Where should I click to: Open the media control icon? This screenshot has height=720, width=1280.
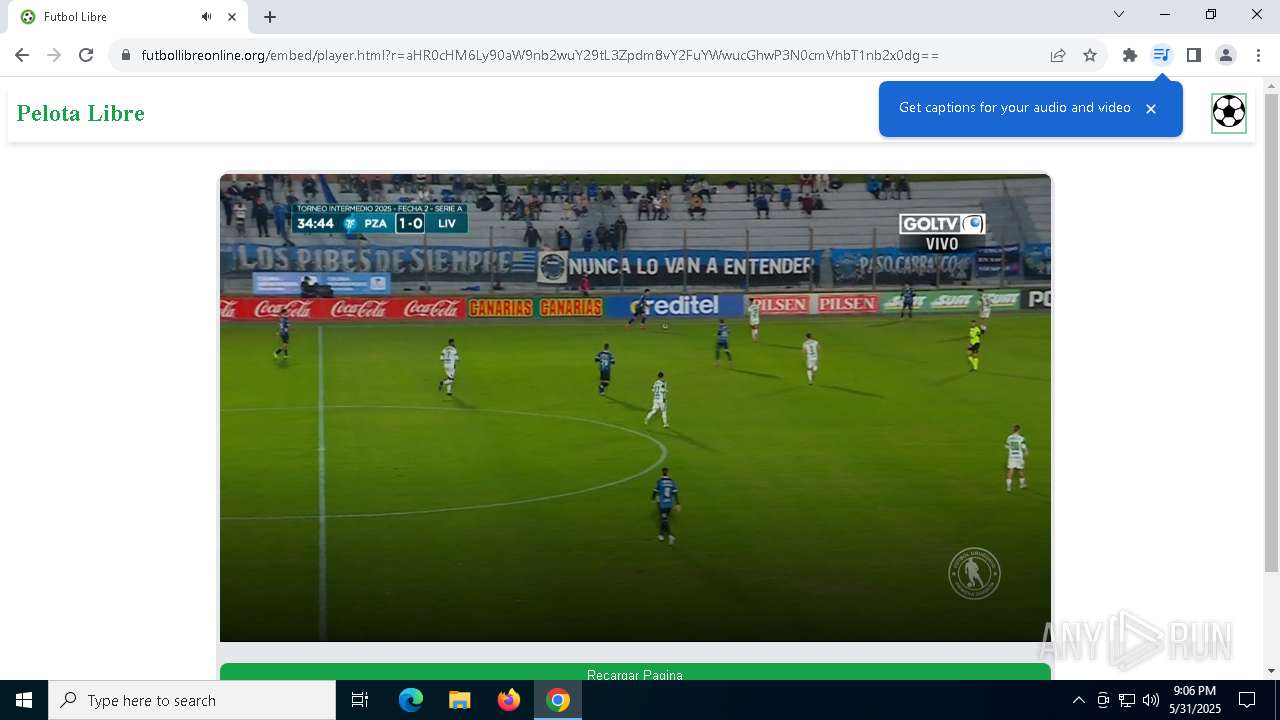coord(1161,55)
